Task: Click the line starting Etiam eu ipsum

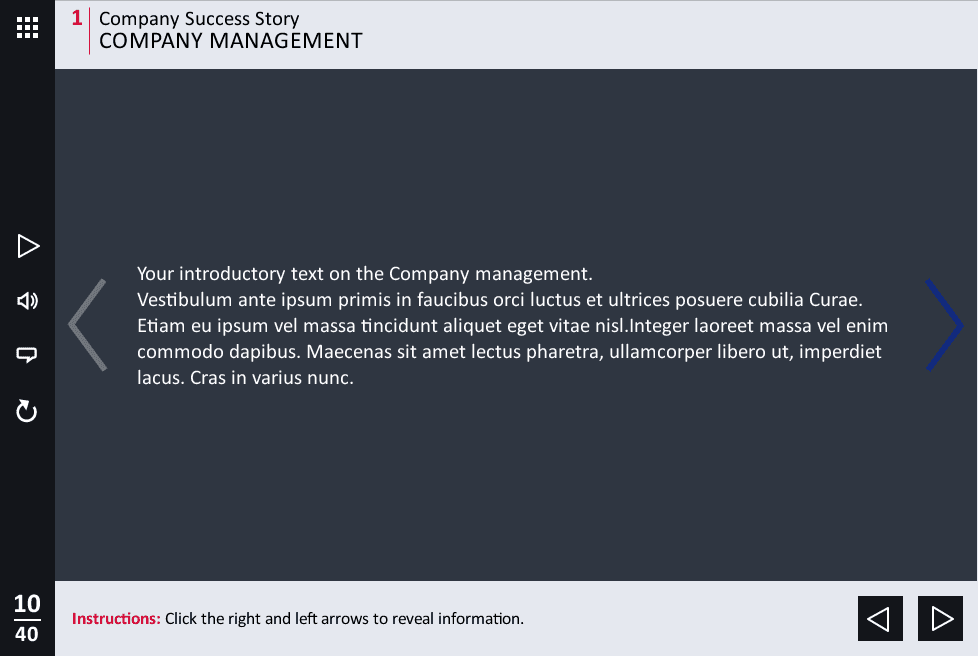Action: [x=512, y=326]
